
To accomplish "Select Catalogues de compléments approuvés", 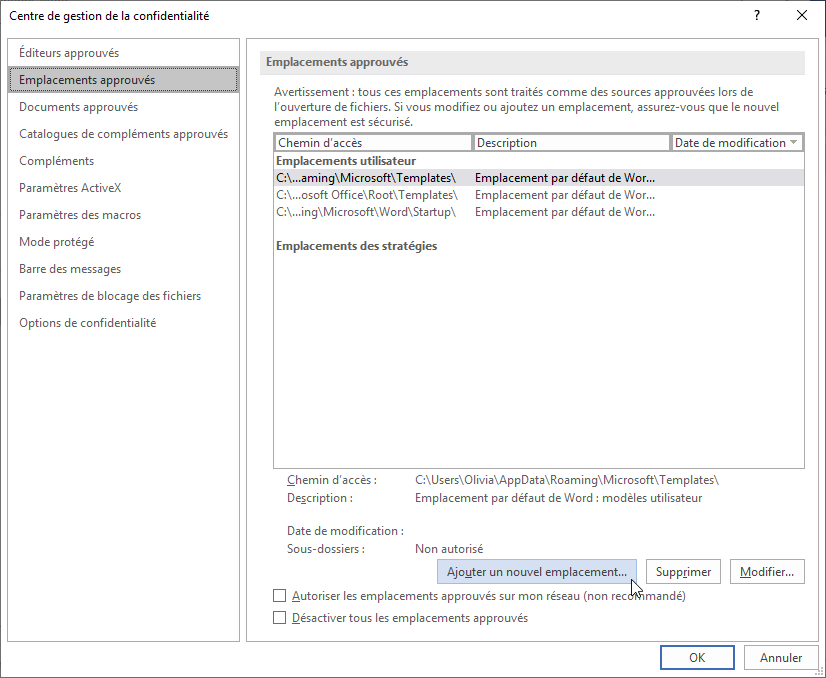I will coord(123,134).
